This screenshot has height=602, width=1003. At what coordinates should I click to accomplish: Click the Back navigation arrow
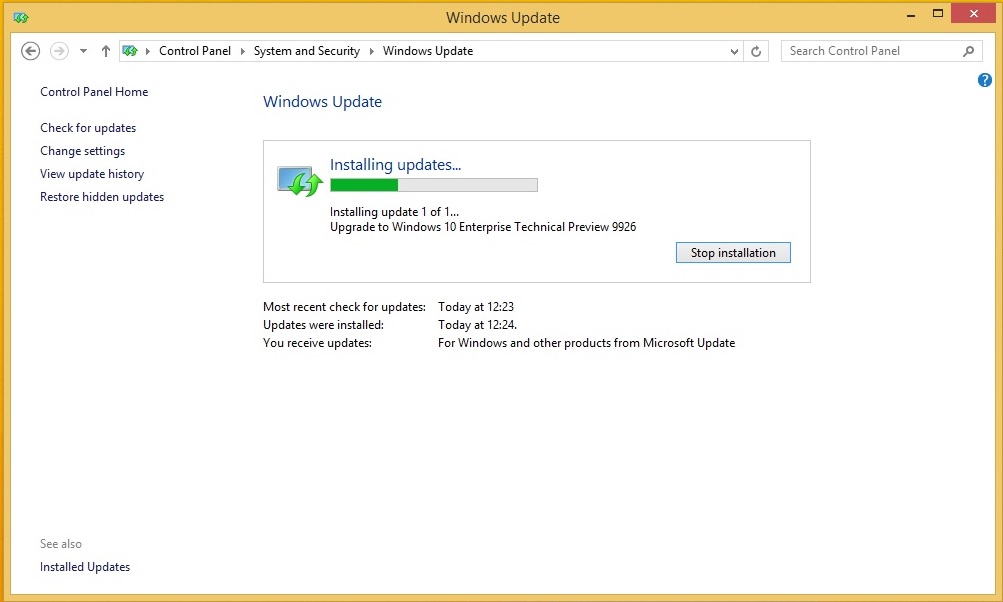pos(31,51)
